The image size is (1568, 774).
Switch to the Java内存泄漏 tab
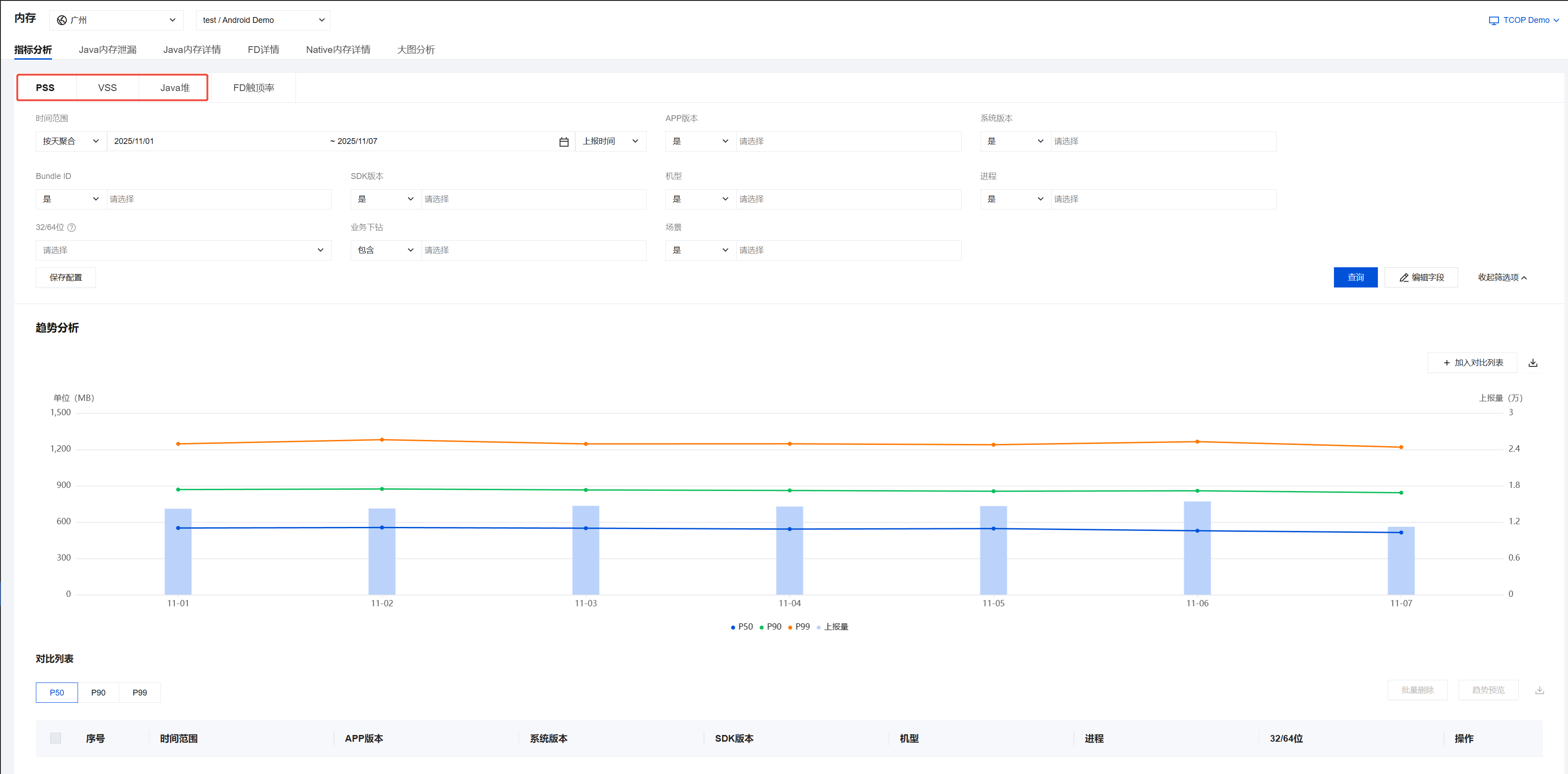pos(107,49)
